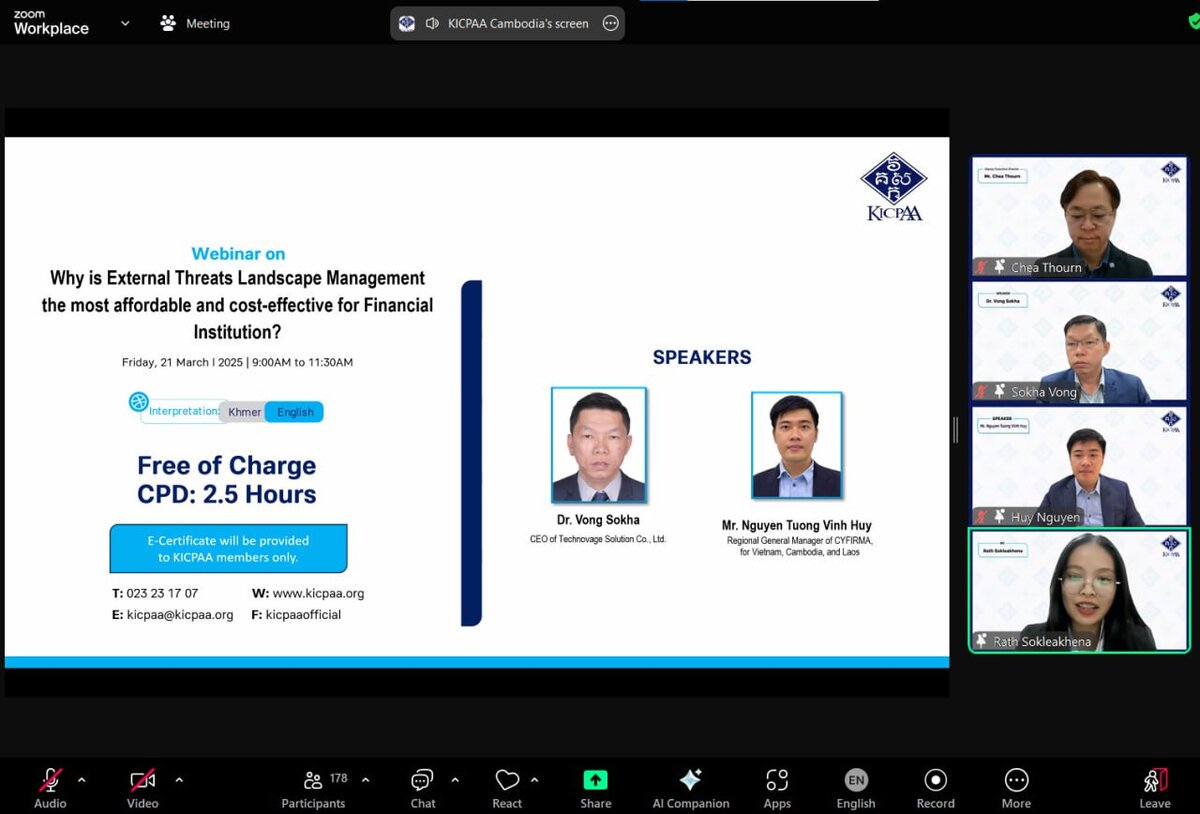Open the Participants panel showing 178
Image resolution: width=1200 pixels, height=814 pixels.
[x=314, y=788]
